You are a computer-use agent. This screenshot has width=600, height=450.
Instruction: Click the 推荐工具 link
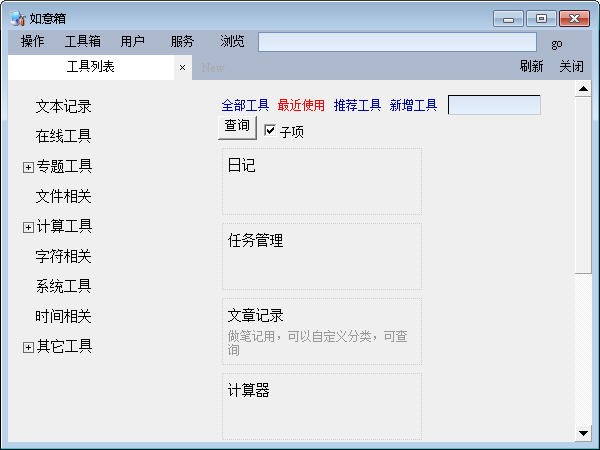click(x=357, y=105)
